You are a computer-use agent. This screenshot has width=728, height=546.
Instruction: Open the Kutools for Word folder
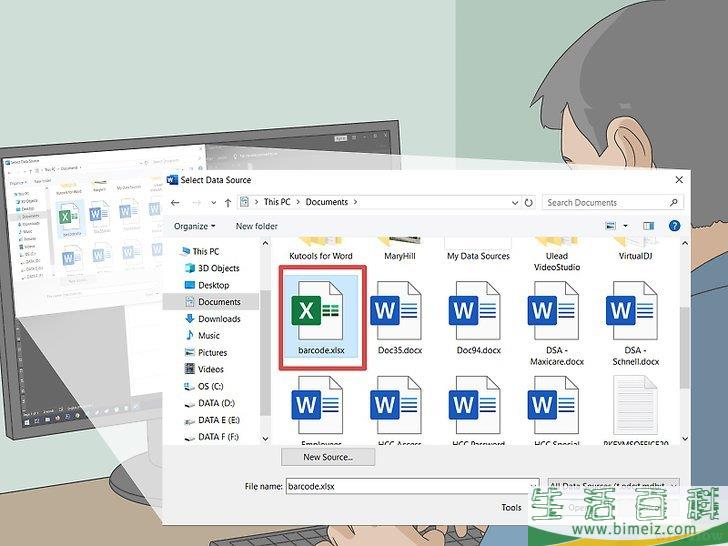click(x=321, y=249)
